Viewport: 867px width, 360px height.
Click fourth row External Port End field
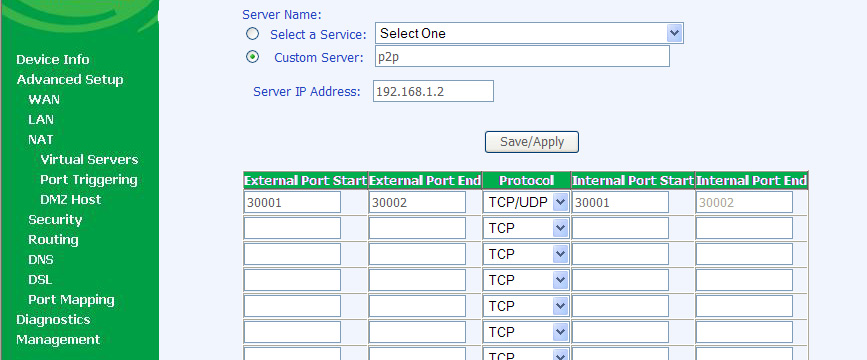[417, 280]
